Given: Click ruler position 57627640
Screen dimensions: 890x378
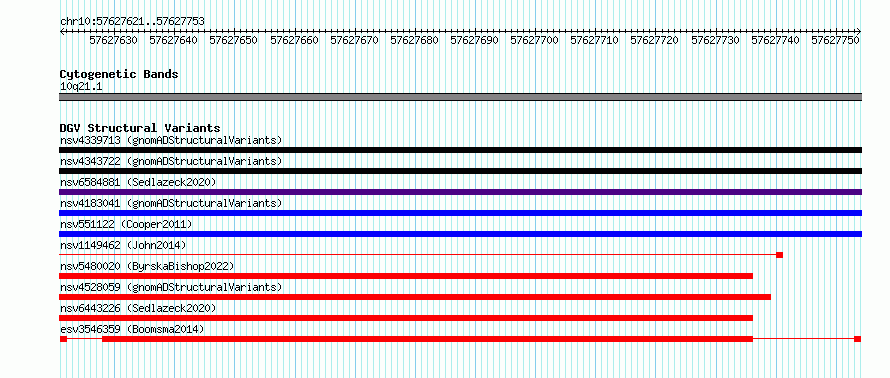Looking at the screenshot, I should (174, 40).
